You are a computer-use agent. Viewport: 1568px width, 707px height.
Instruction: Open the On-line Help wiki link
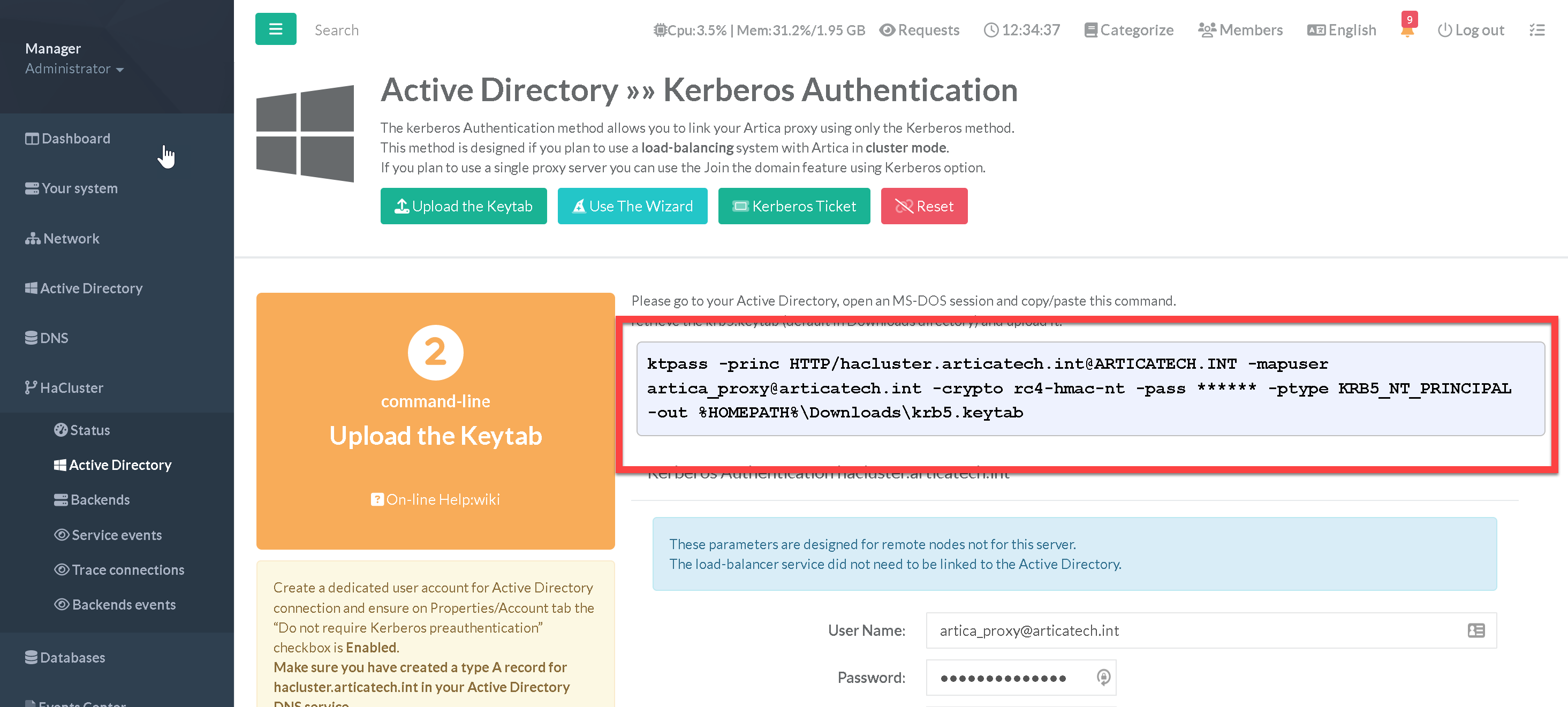(435, 499)
